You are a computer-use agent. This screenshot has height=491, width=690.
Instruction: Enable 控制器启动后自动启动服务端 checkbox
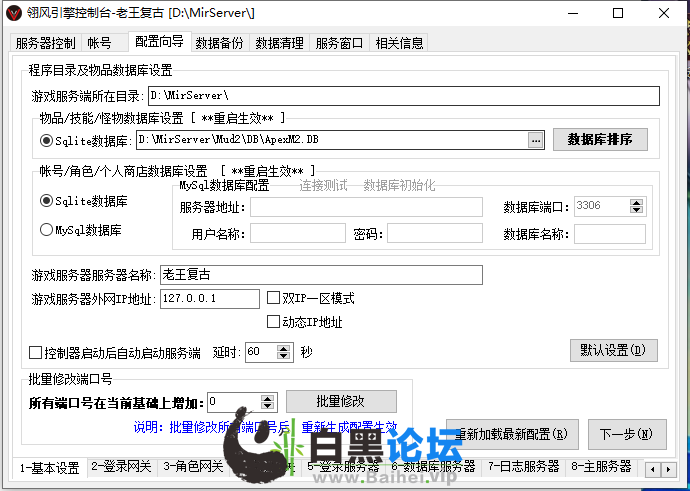[36, 352]
